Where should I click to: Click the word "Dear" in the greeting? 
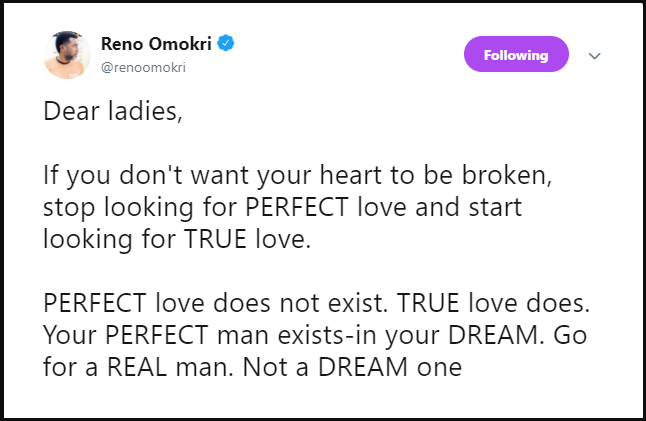(71, 111)
